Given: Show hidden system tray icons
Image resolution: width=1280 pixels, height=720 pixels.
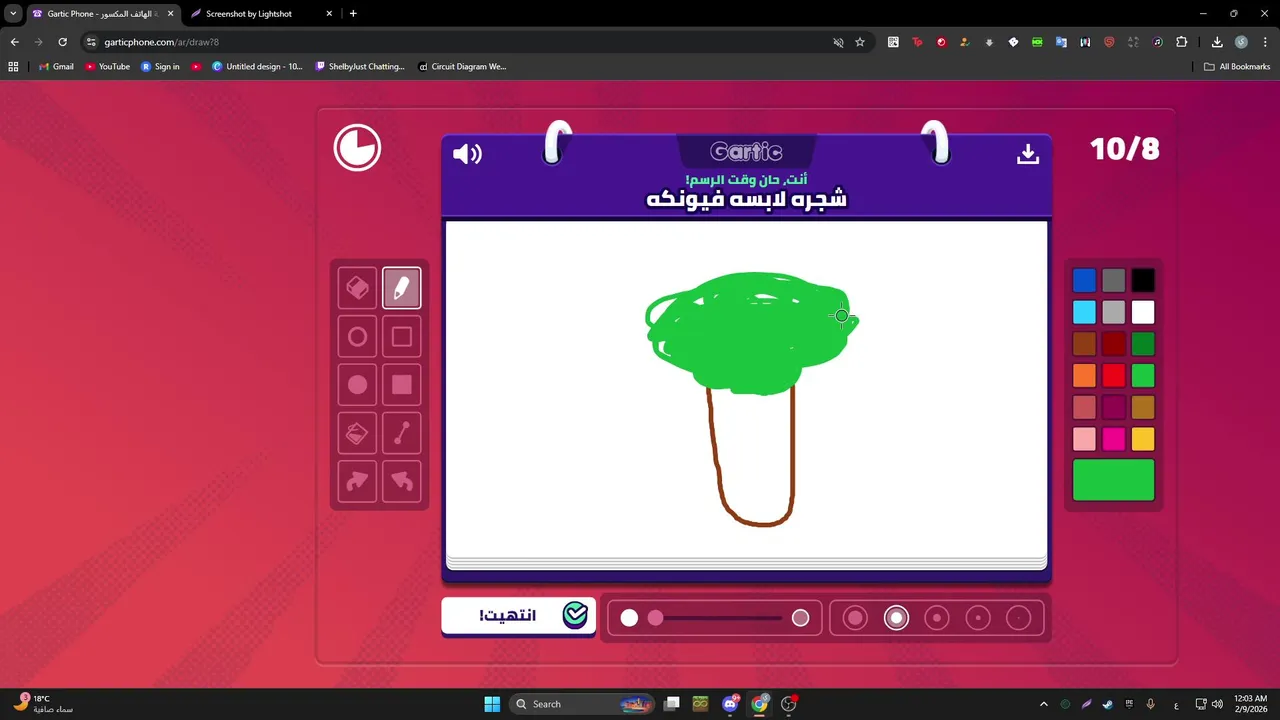Looking at the screenshot, I should point(1044,704).
